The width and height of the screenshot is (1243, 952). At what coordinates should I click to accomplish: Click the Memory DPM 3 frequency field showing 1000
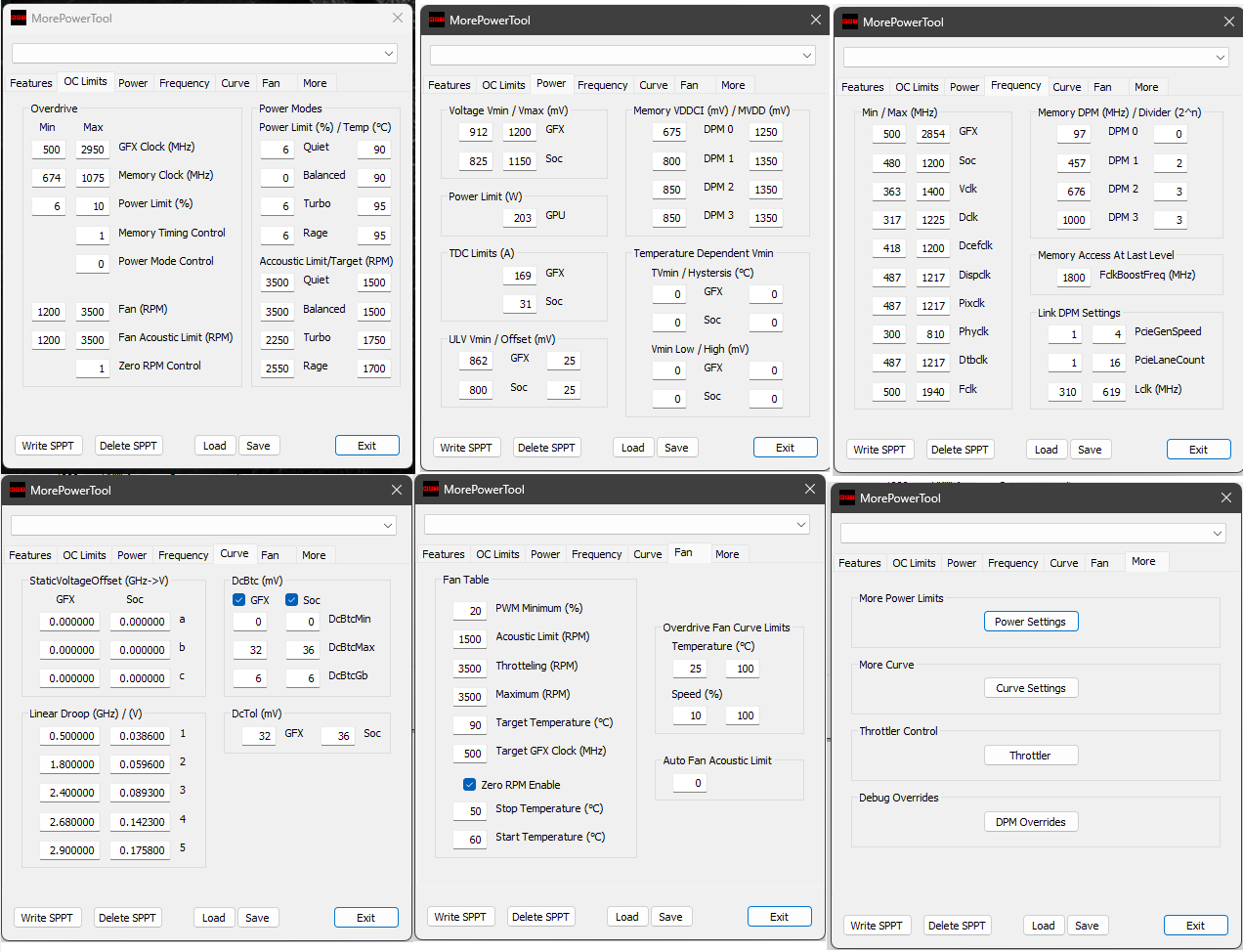1073,220
